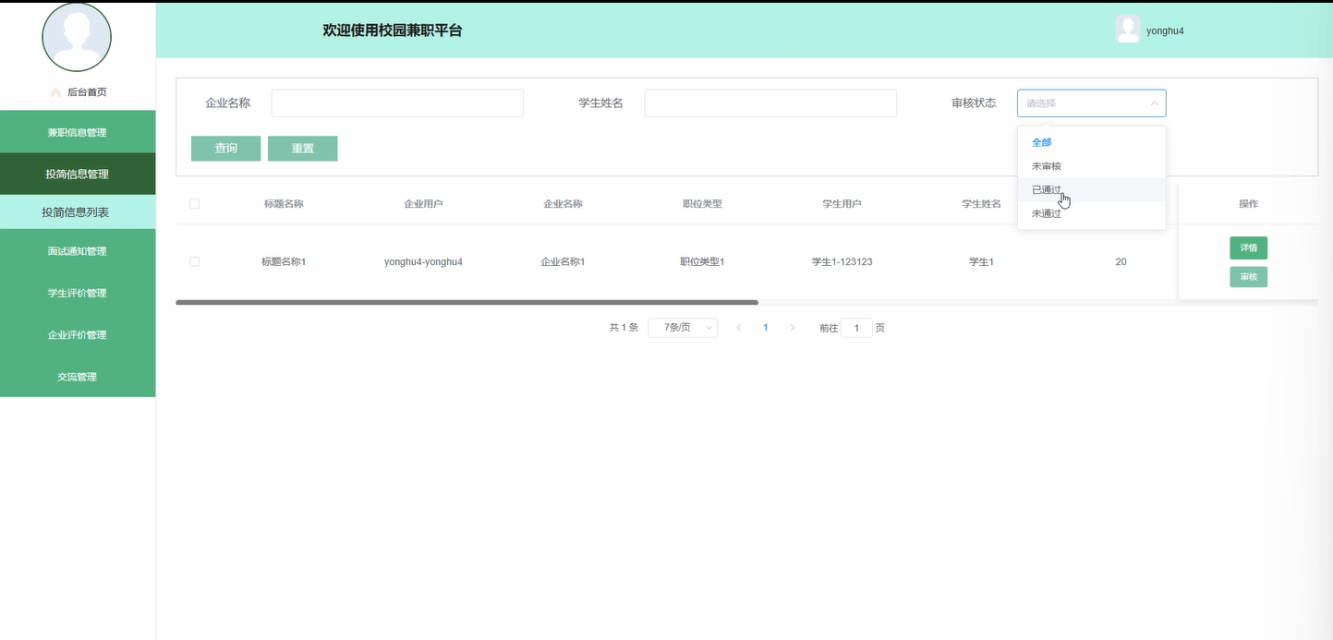
Task: Toggle the select-all header checkbox
Action: [x=194, y=204]
